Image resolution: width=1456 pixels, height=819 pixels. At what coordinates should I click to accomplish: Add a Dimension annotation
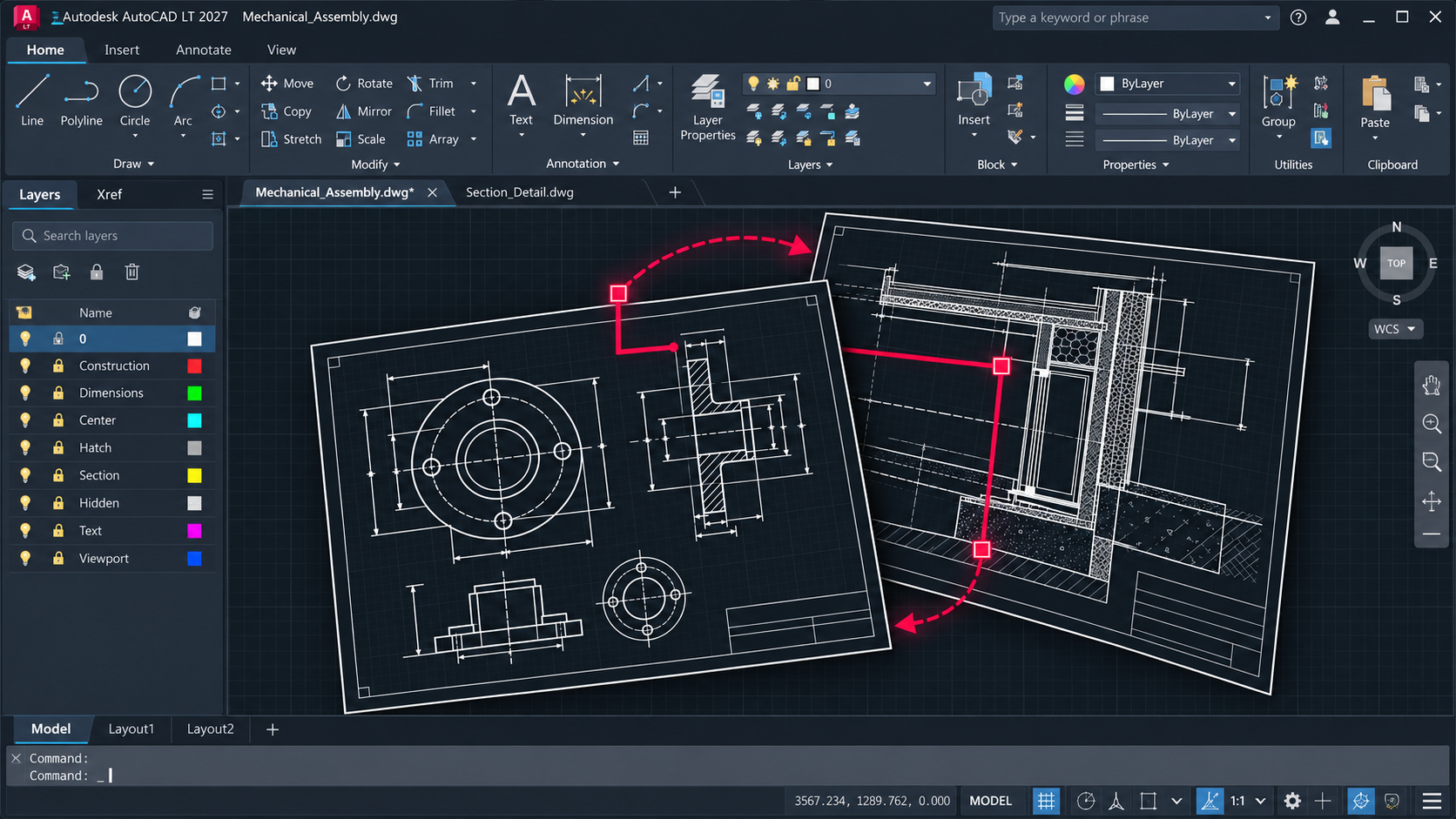(583, 101)
